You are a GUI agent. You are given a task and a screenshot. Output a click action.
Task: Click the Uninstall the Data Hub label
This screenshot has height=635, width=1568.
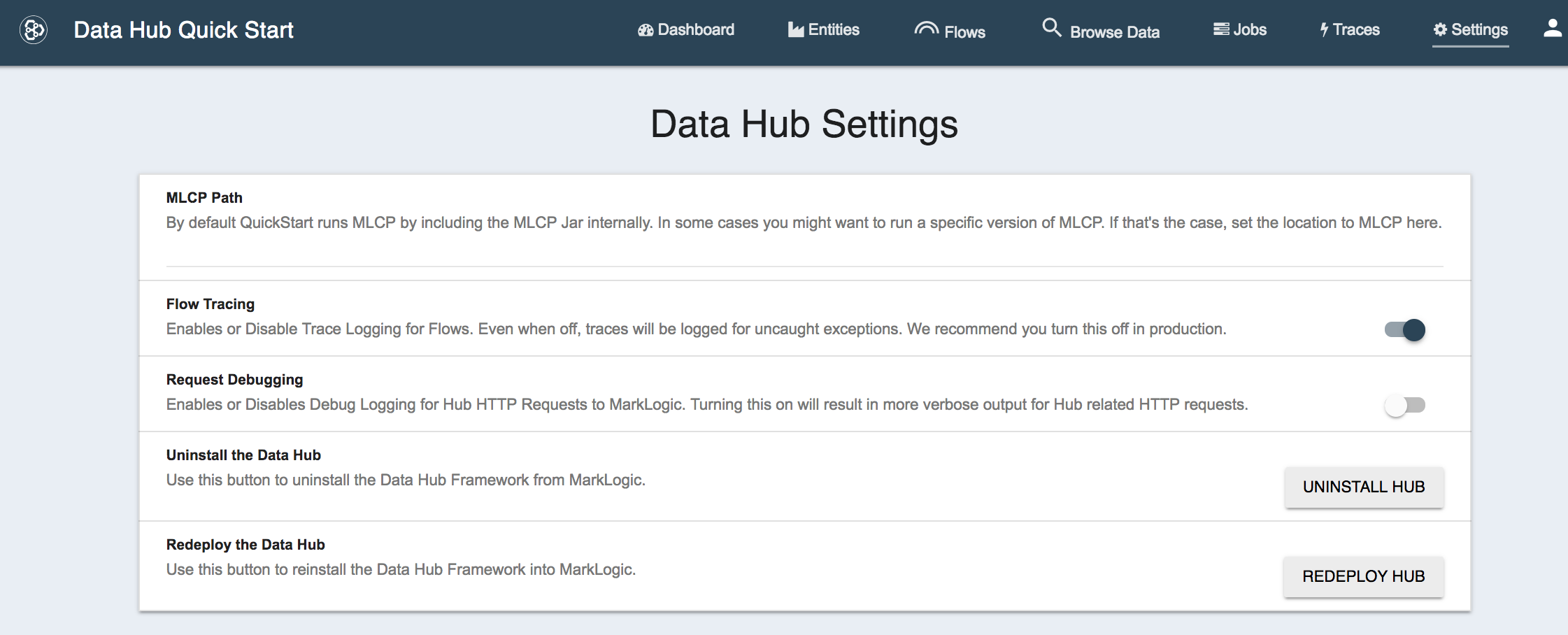(x=243, y=455)
